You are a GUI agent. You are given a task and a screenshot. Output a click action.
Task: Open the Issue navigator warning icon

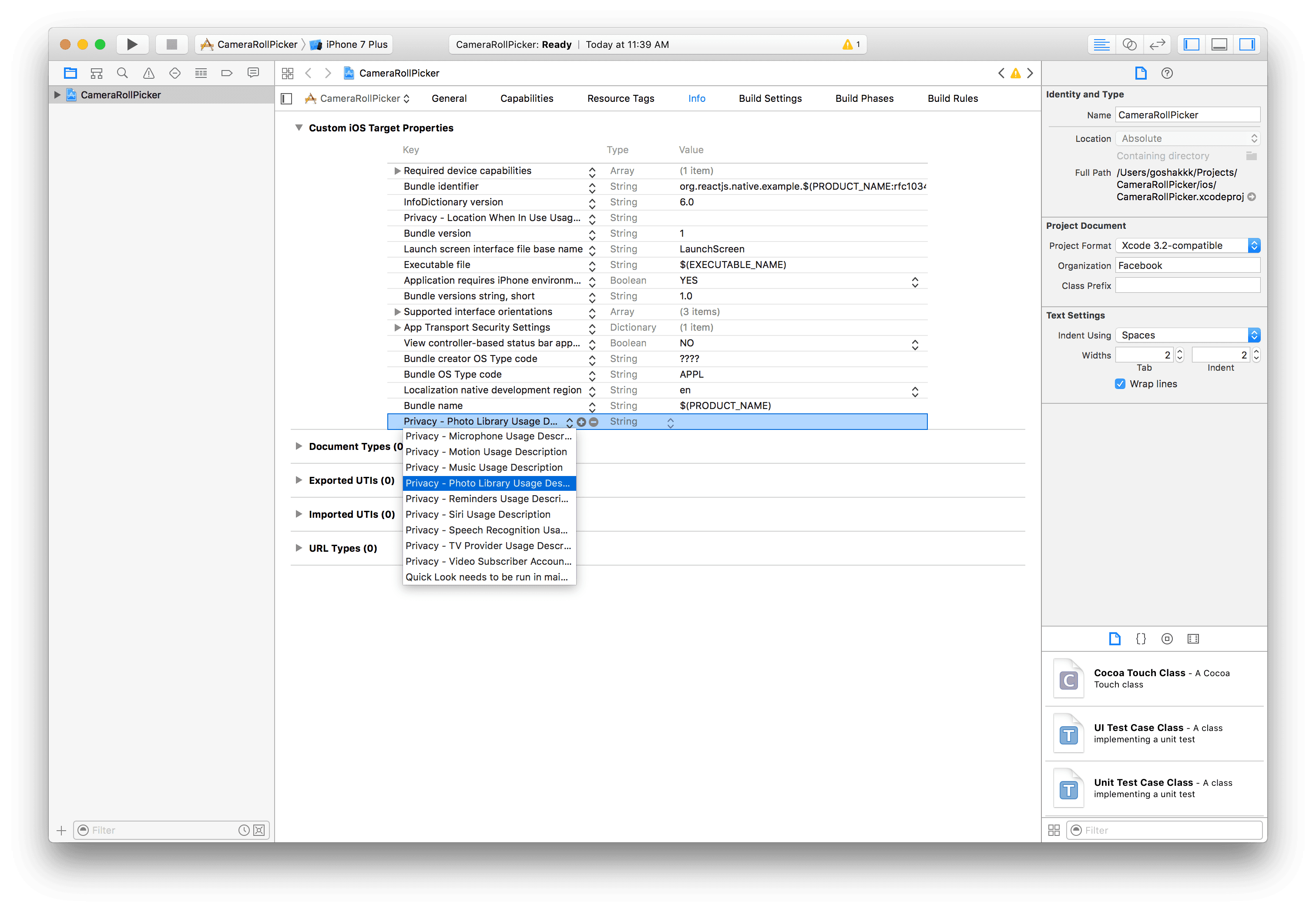coord(148,73)
